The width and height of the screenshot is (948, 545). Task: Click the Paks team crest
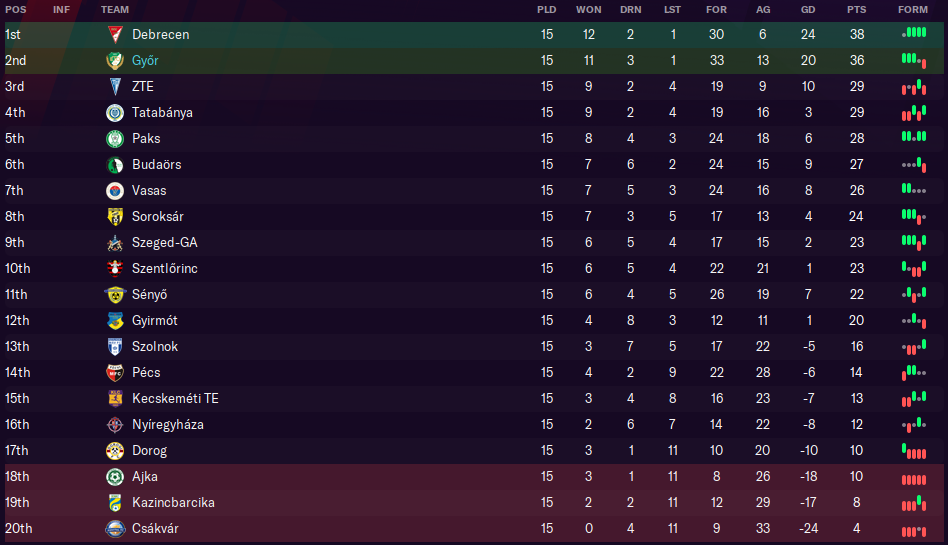tap(115, 138)
